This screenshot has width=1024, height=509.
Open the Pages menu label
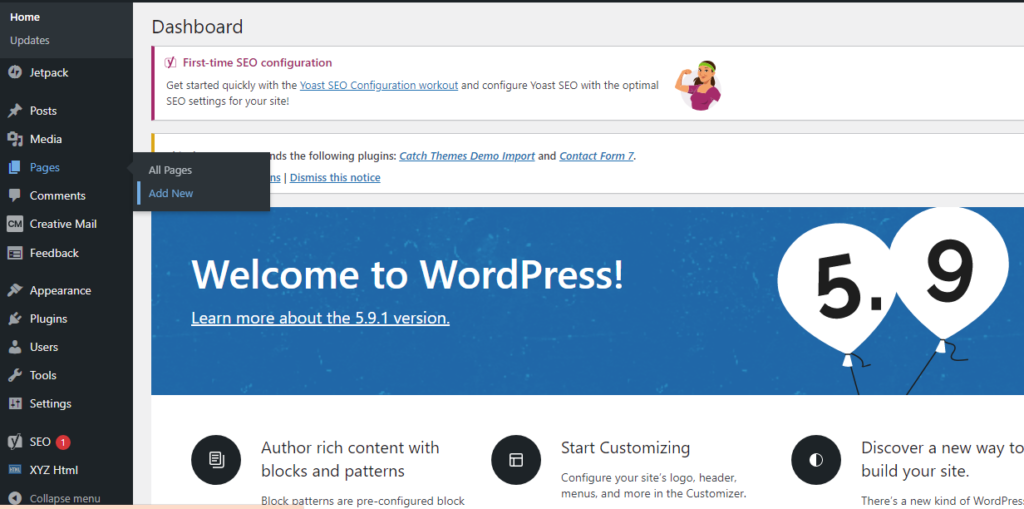(x=44, y=167)
